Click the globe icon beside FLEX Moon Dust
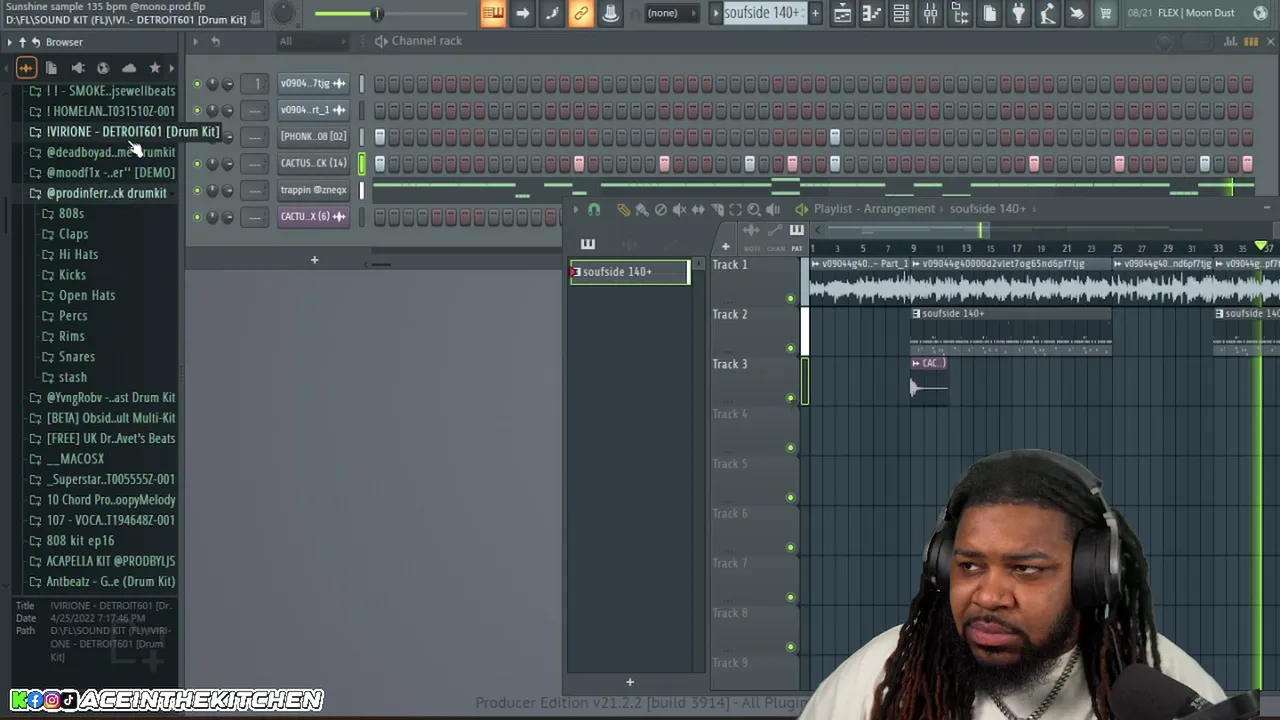Screen dimensions: 1280x720 coord(1260,13)
